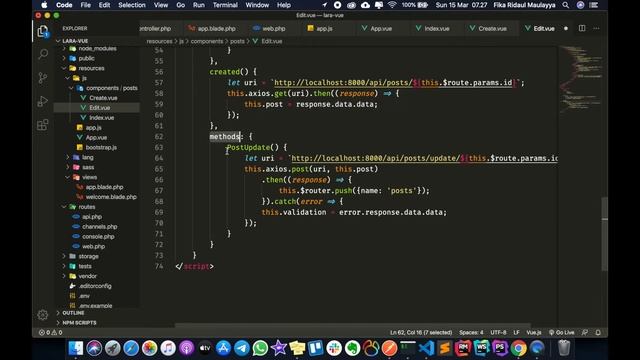
Task: Open Spotlight search in menu bar
Action: pos(566,5)
